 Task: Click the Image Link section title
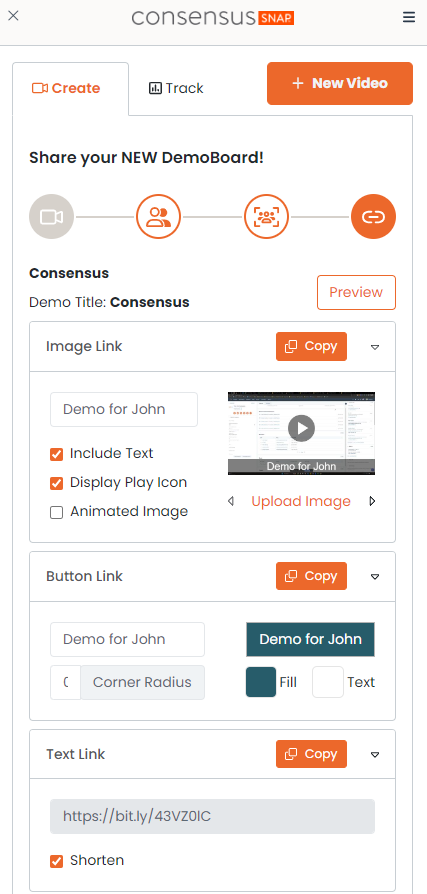[84, 346]
